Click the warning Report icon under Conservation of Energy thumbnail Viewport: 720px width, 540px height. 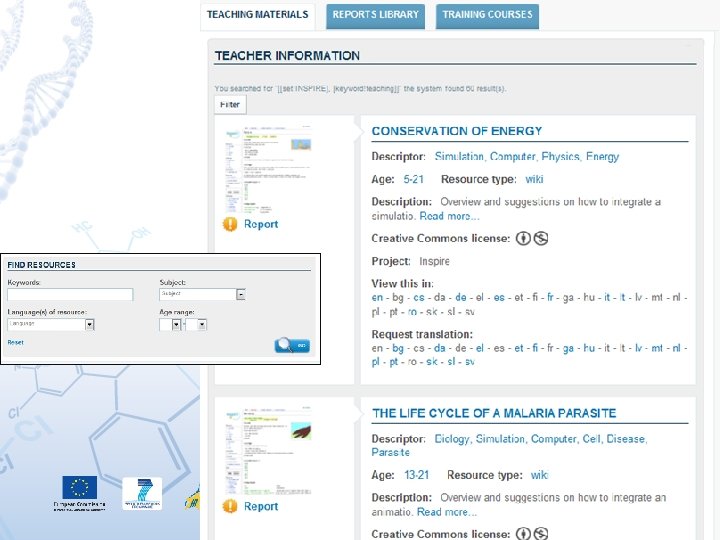(230, 224)
